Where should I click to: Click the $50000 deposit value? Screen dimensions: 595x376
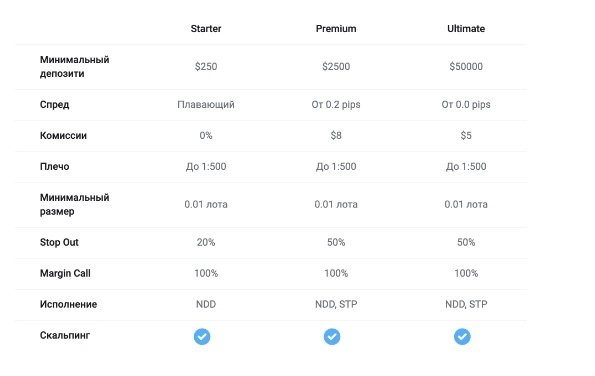(466, 66)
